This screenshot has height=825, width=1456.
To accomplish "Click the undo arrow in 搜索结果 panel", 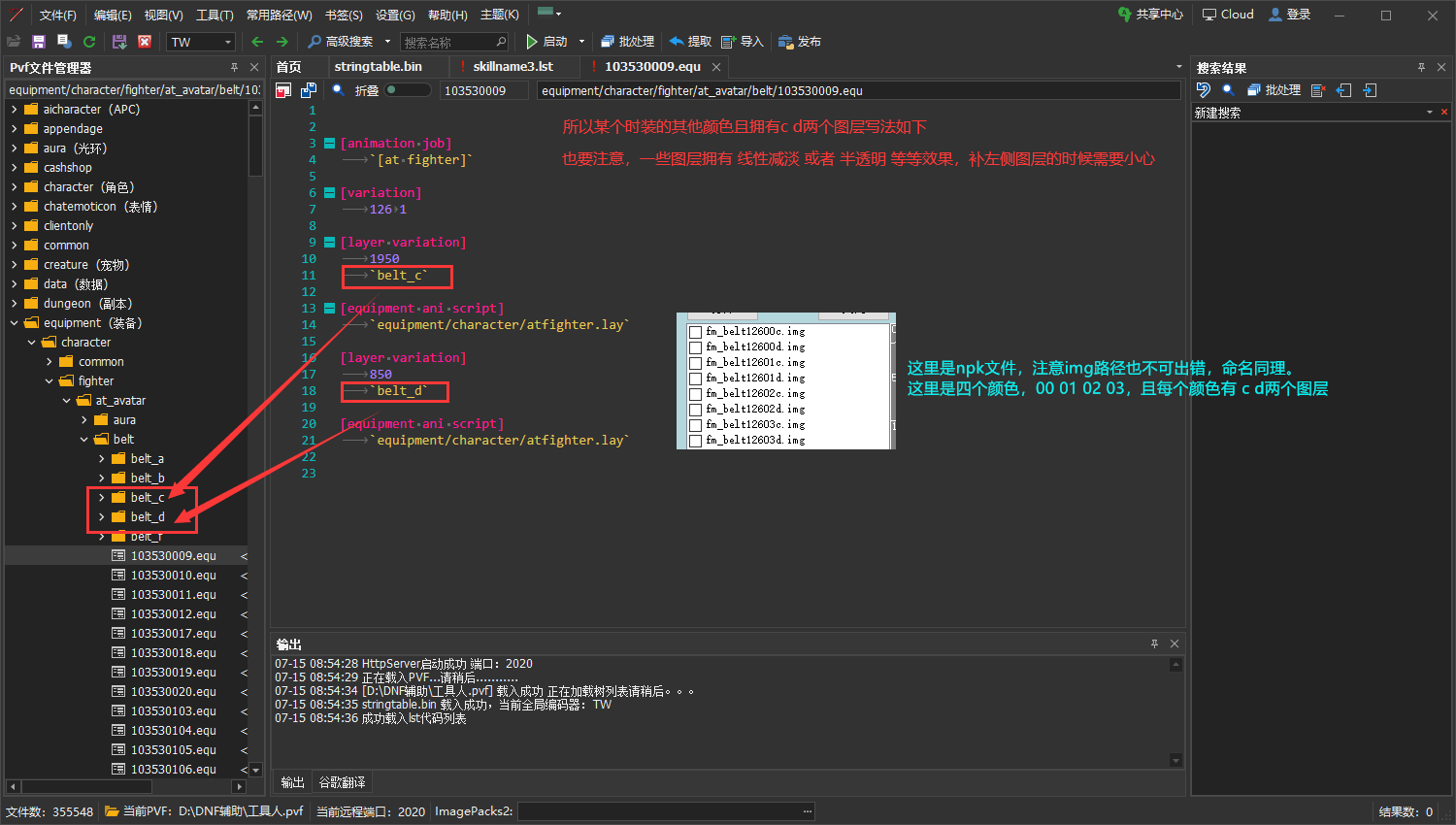I will point(1204,90).
